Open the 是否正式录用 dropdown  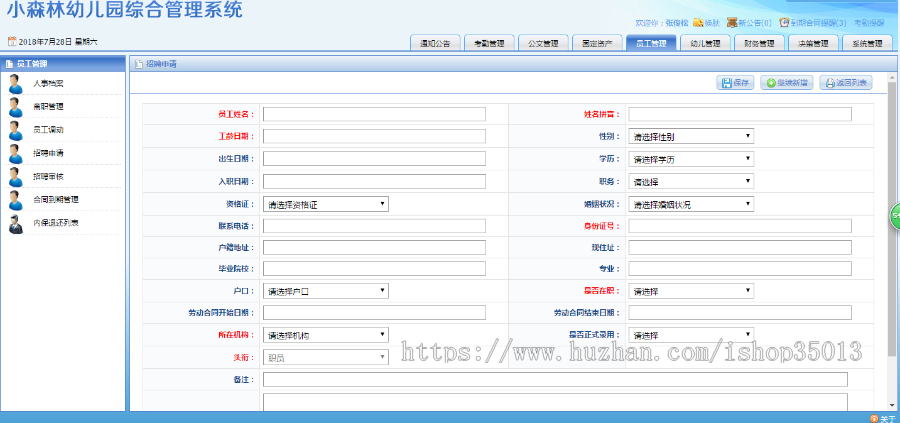click(691, 335)
